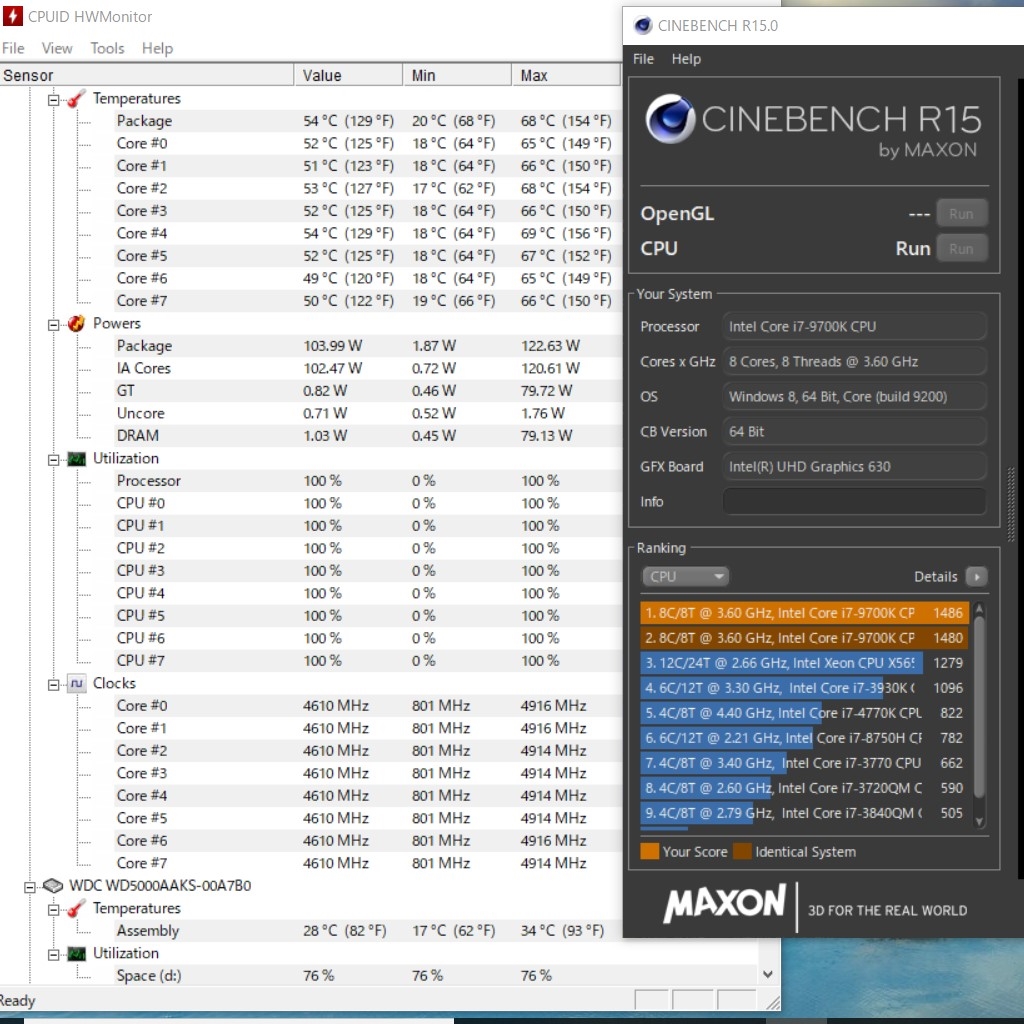Select the i7-8750H ranking entry 782
Image resolution: width=1024 pixels, height=1024 pixels.
804,738
